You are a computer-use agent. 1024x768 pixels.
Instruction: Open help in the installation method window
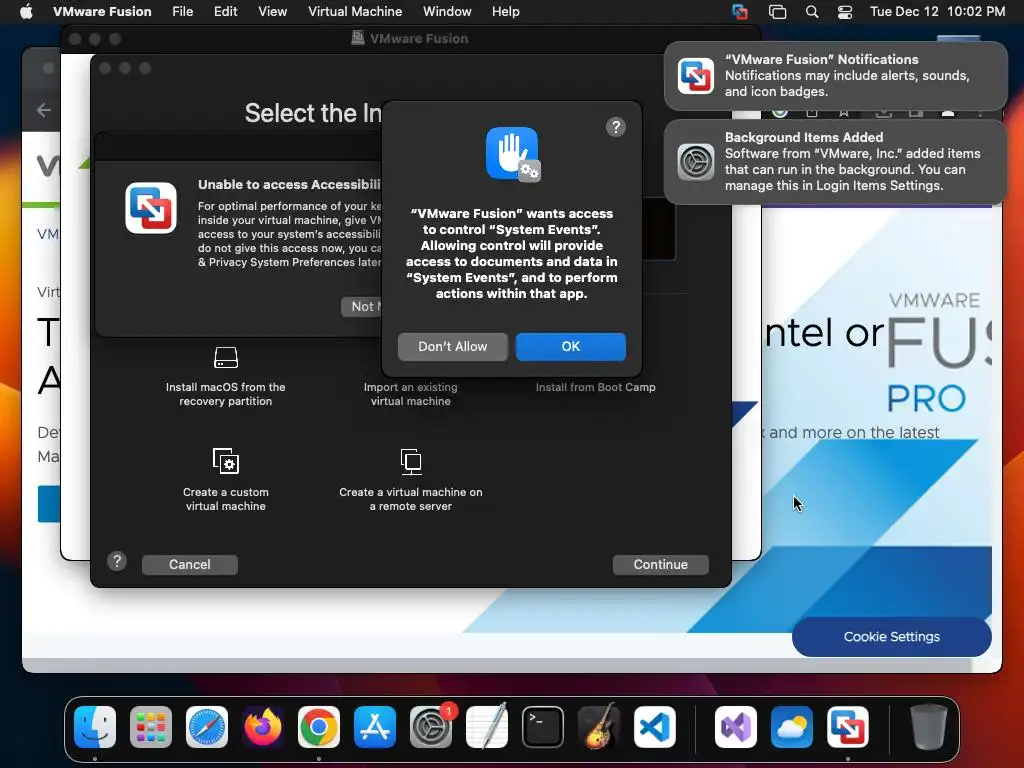pyautogui.click(x=117, y=561)
